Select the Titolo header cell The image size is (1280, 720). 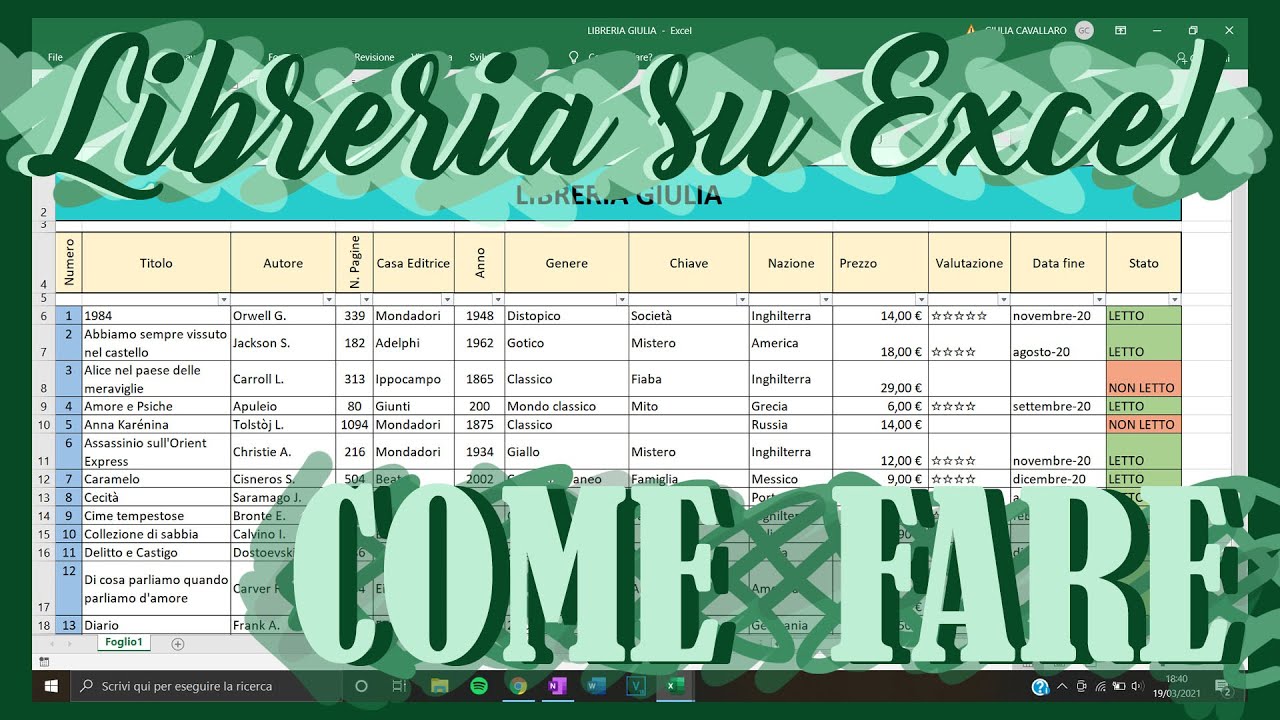tap(156, 263)
